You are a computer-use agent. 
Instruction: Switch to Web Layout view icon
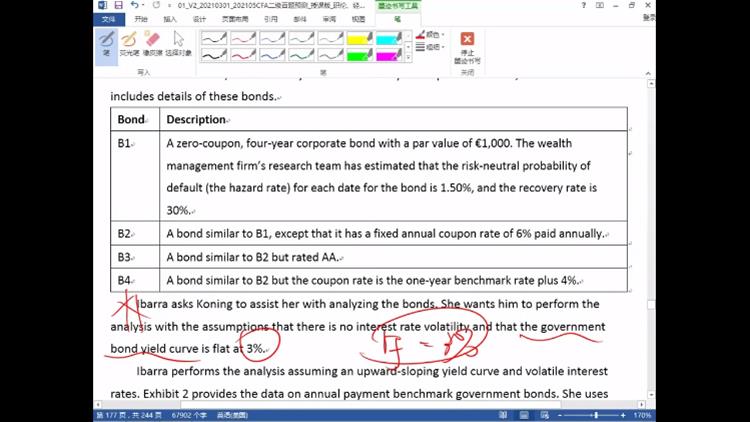pyautogui.click(x=545, y=415)
